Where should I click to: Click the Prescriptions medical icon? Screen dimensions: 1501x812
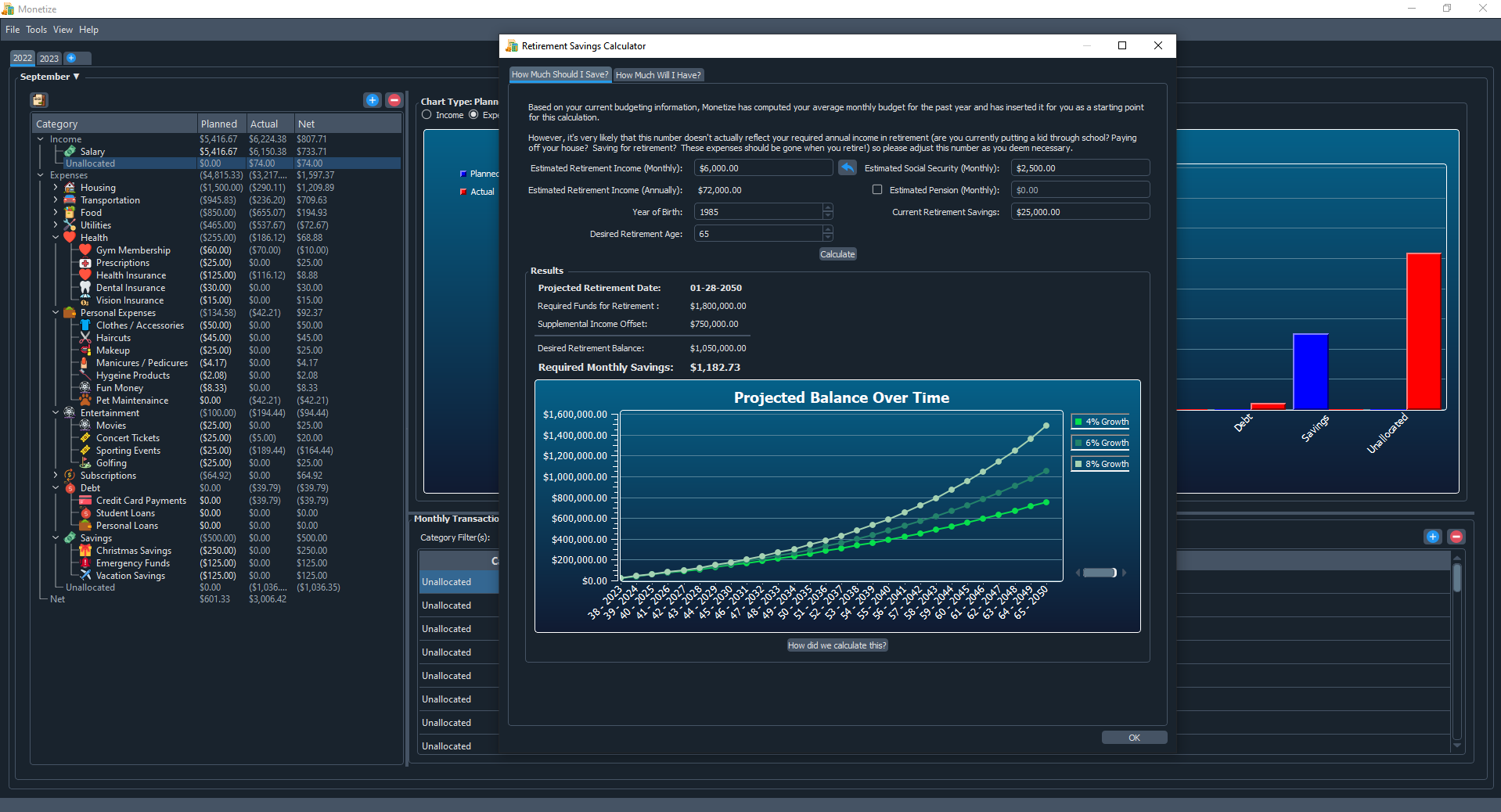(x=85, y=263)
